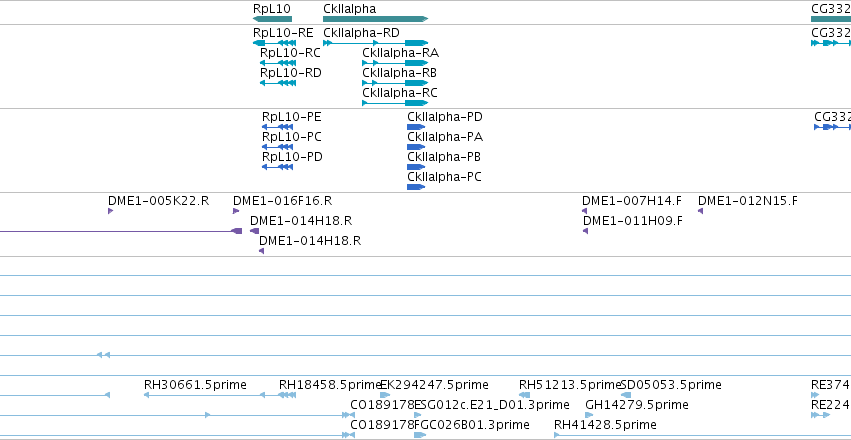
Task: Click the RH41428.5prime label
Action: click(x=605, y=424)
